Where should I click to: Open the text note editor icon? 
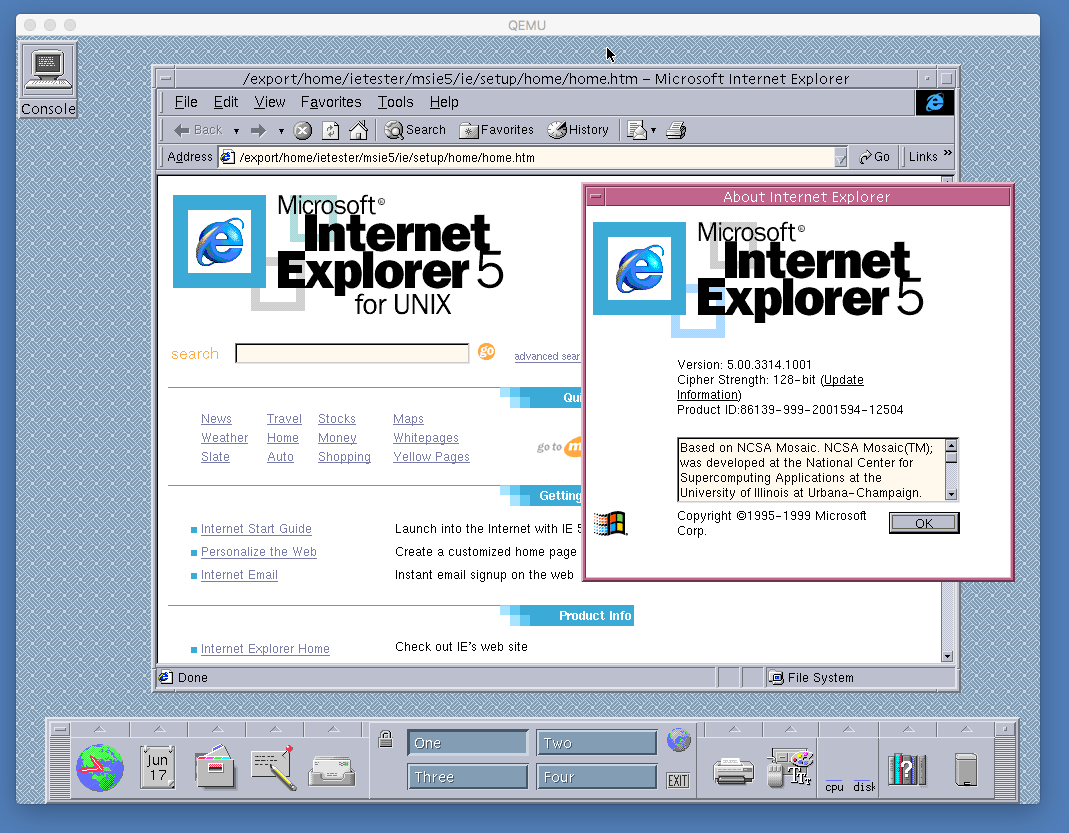tap(273, 768)
